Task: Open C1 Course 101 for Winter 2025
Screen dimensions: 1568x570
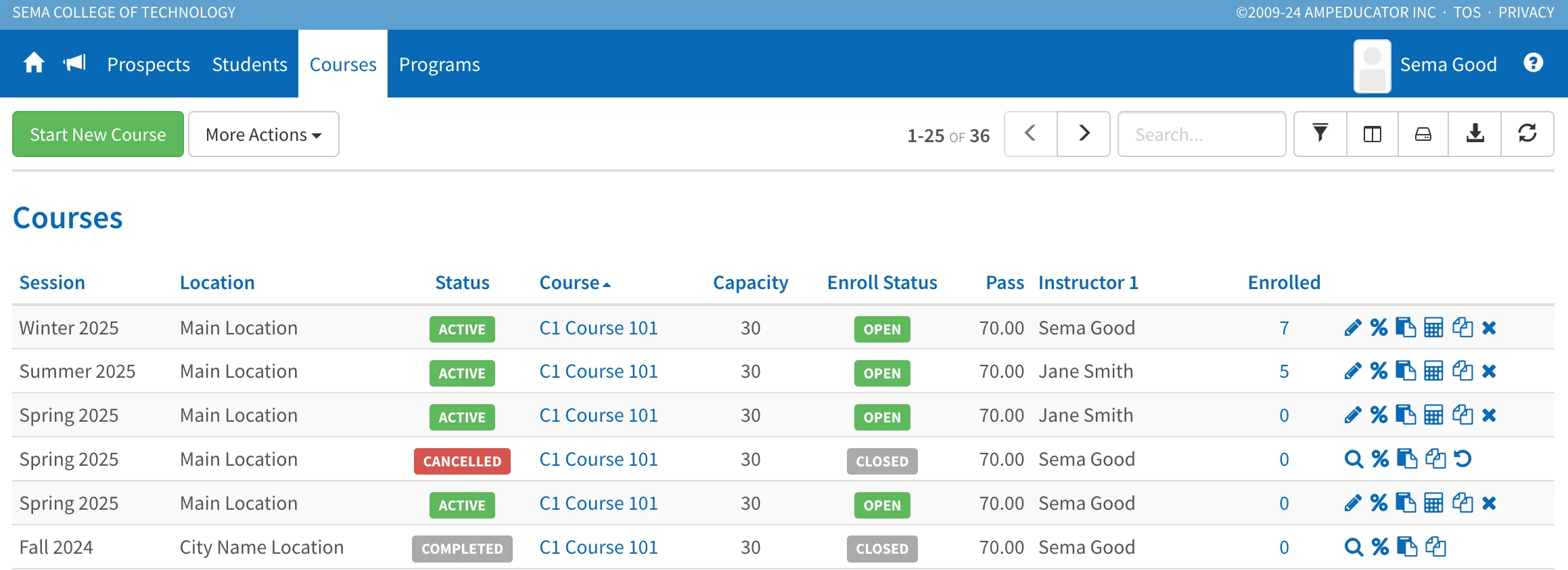Action: click(599, 328)
